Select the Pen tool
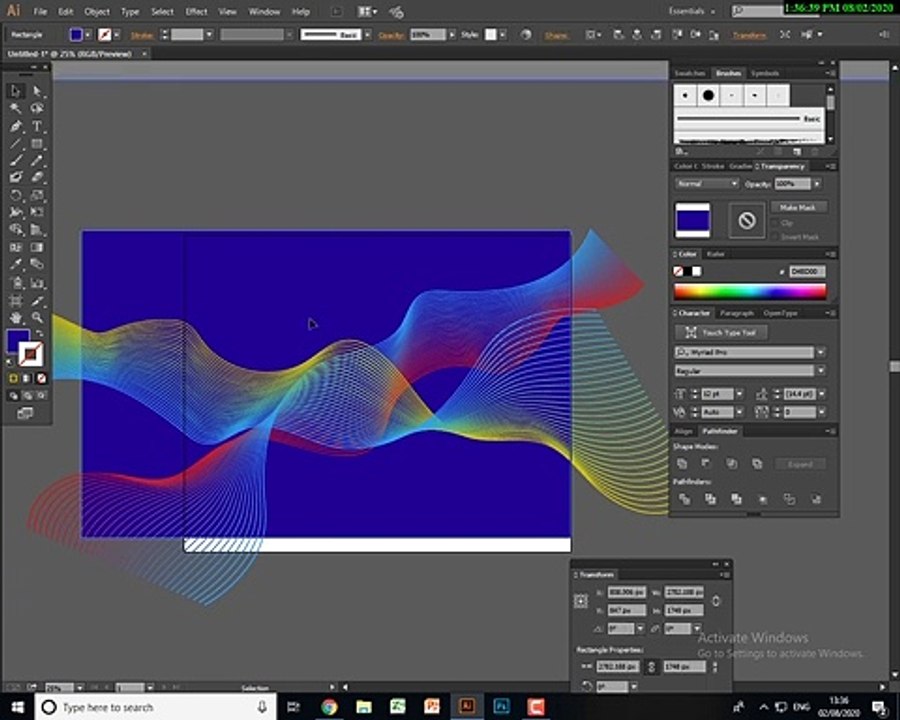 pos(15,126)
